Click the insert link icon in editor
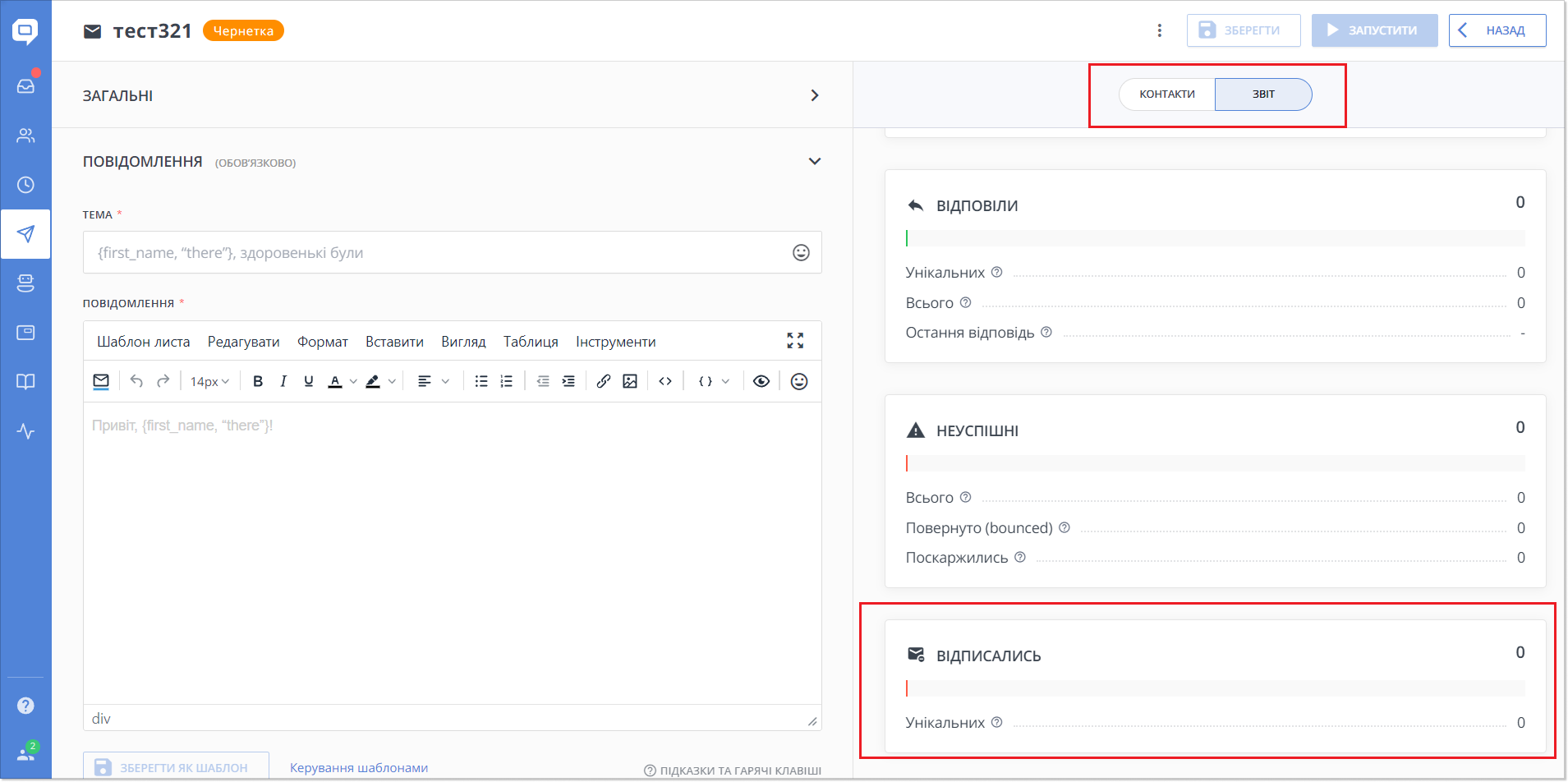 point(604,381)
